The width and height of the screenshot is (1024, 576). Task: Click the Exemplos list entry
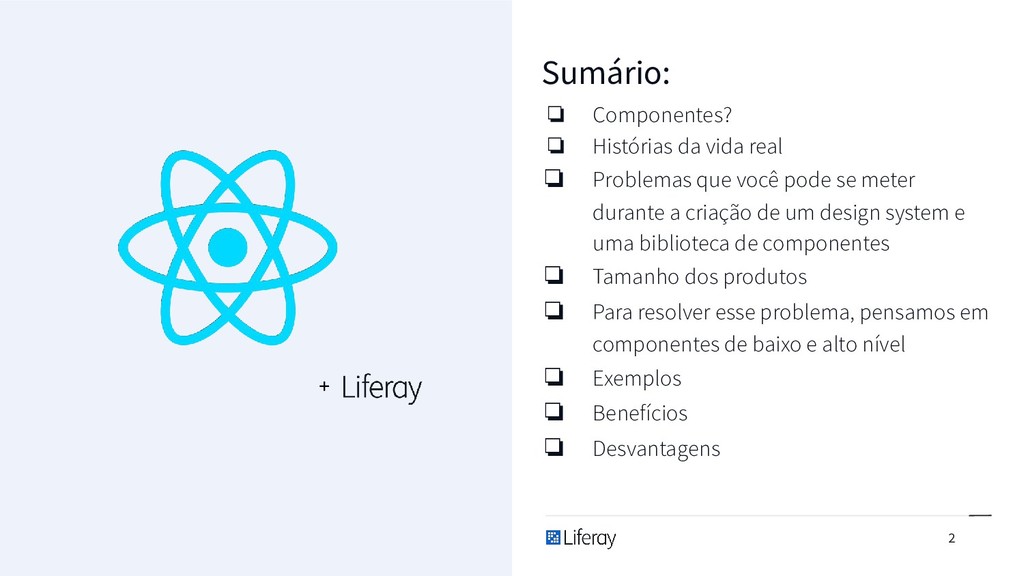pyautogui.click(x=637, y=378)
